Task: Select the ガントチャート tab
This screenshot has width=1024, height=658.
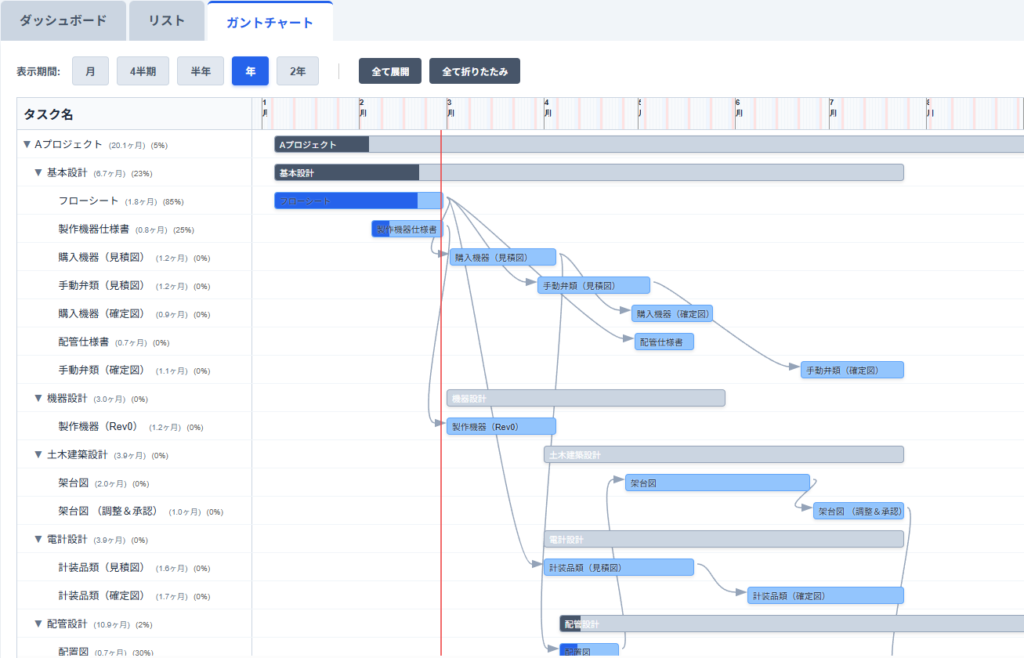Action: pyautogui.click(x=270, y=21)
